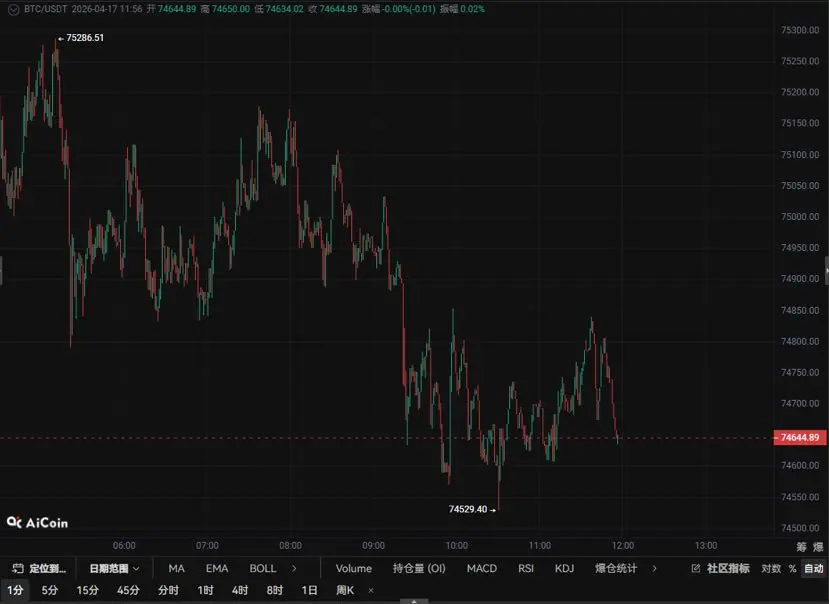
Task: Select the 1日 timeframe
Action: (309, 590)
